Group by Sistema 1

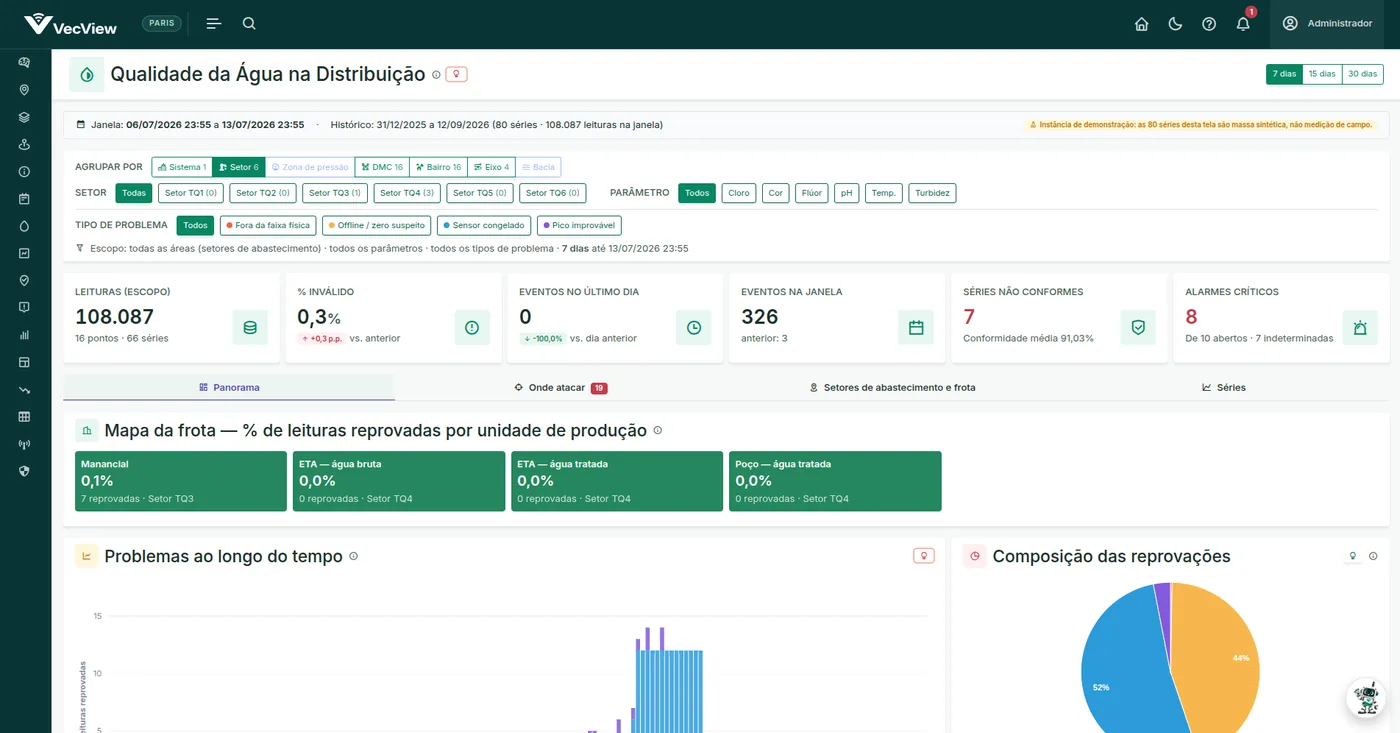pyautogui.click(x=182, y=167)
